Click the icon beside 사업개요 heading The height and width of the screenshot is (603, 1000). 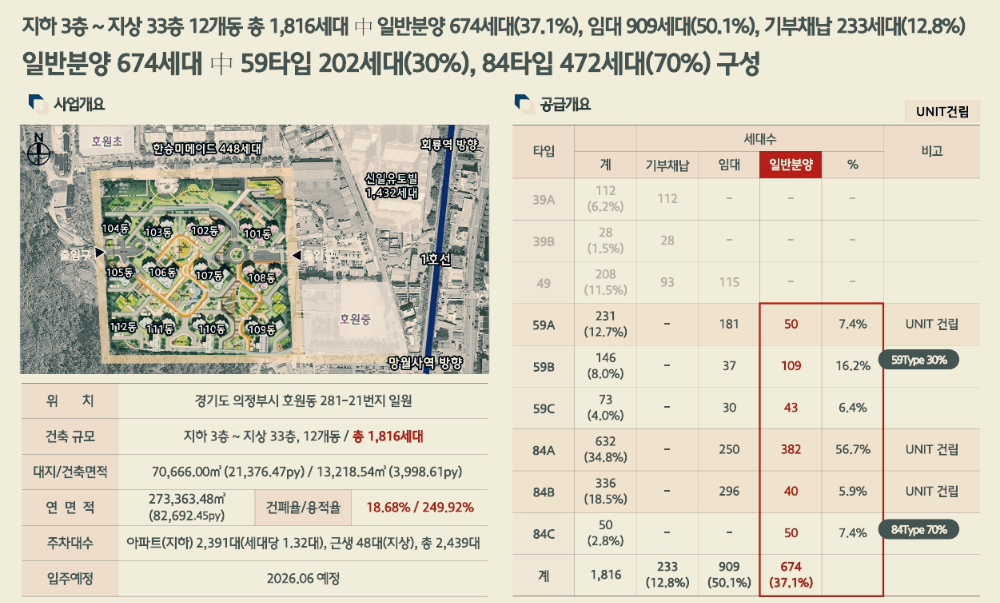pyautogui.click(x=37, y=104)
